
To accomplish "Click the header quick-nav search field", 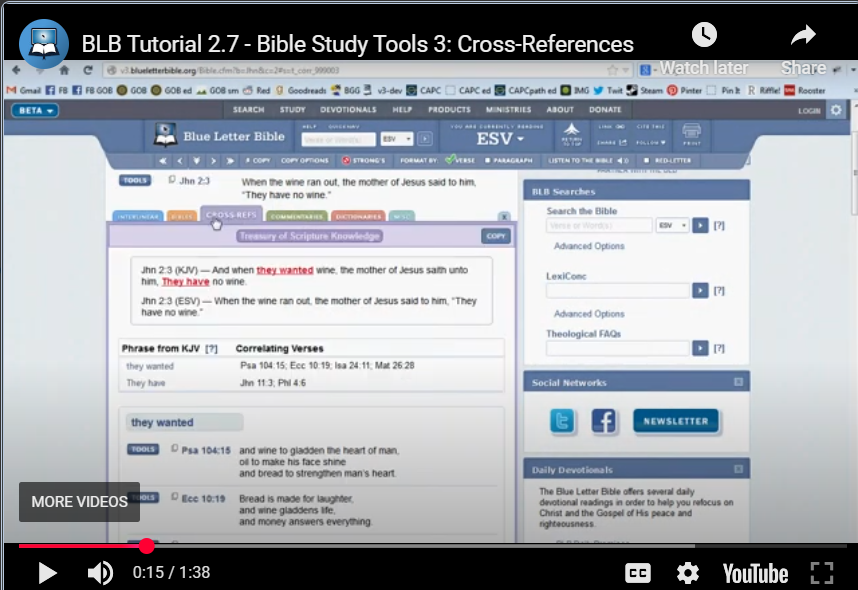I will 338,140.
